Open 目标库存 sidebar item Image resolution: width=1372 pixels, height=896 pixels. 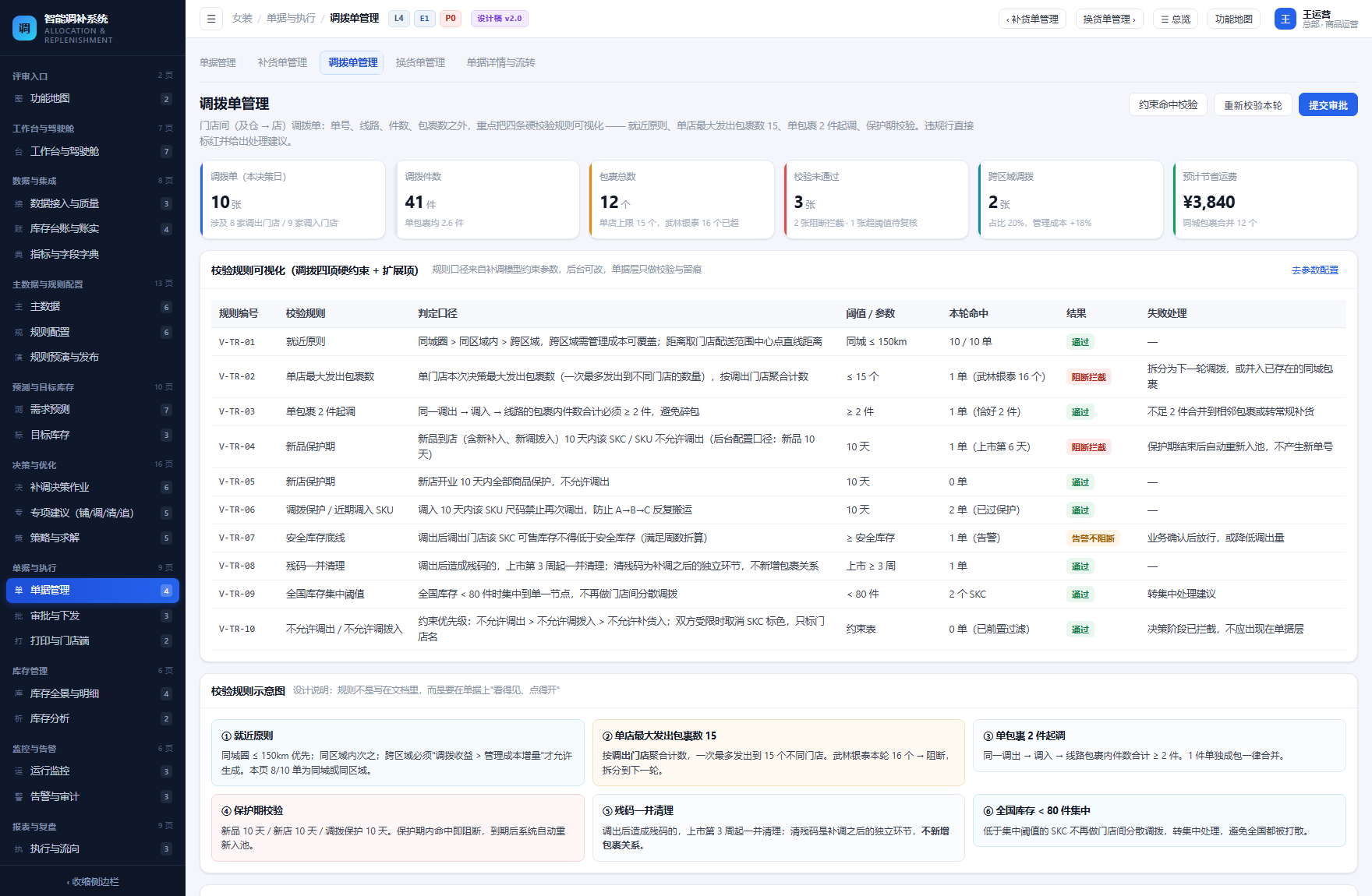pos(93,435)
